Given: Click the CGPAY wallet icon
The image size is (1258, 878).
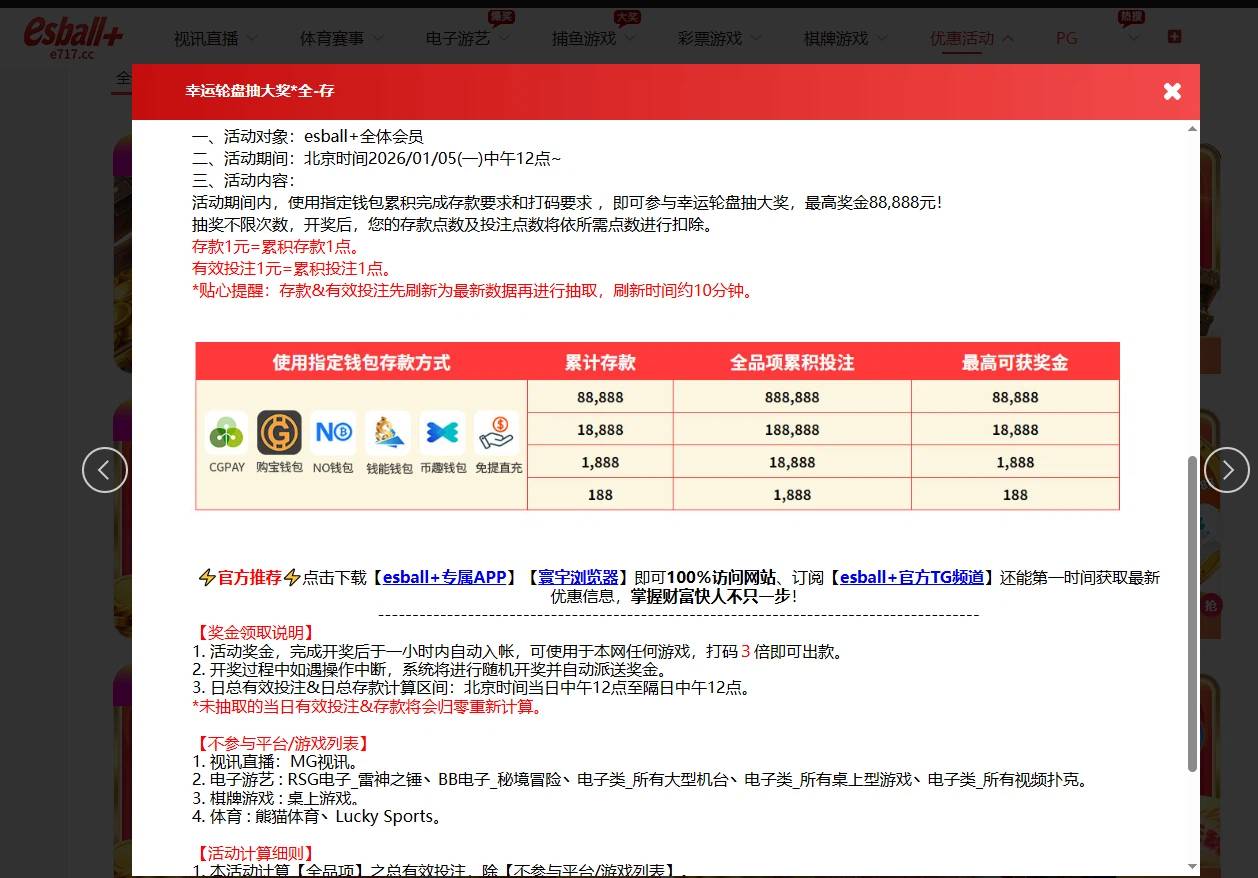Looking at the screenshot, I should [227, 434].
